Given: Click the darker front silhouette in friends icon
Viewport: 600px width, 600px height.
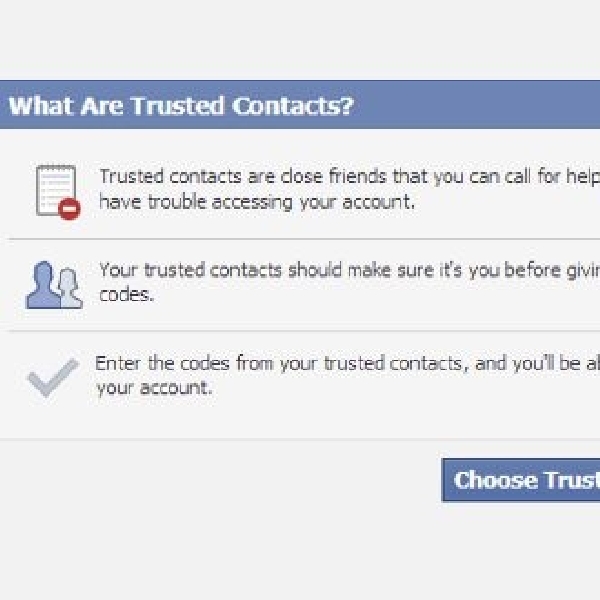Looking at the screenshot, I should (x=43, y=286).
